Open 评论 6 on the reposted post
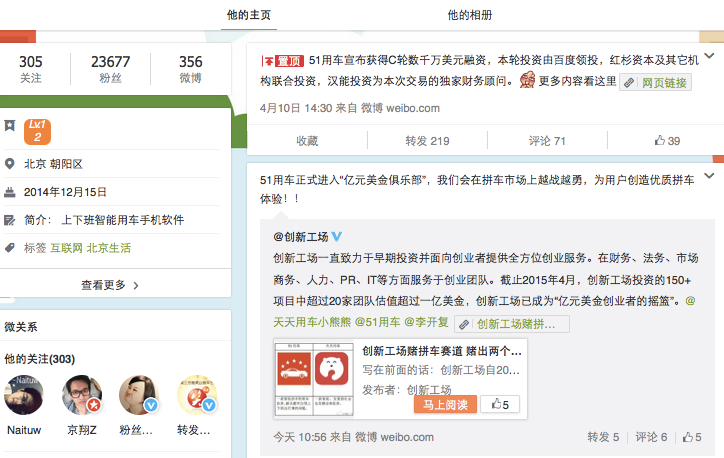This screenshot has height=458, width=724. click(x=651, y=437)
